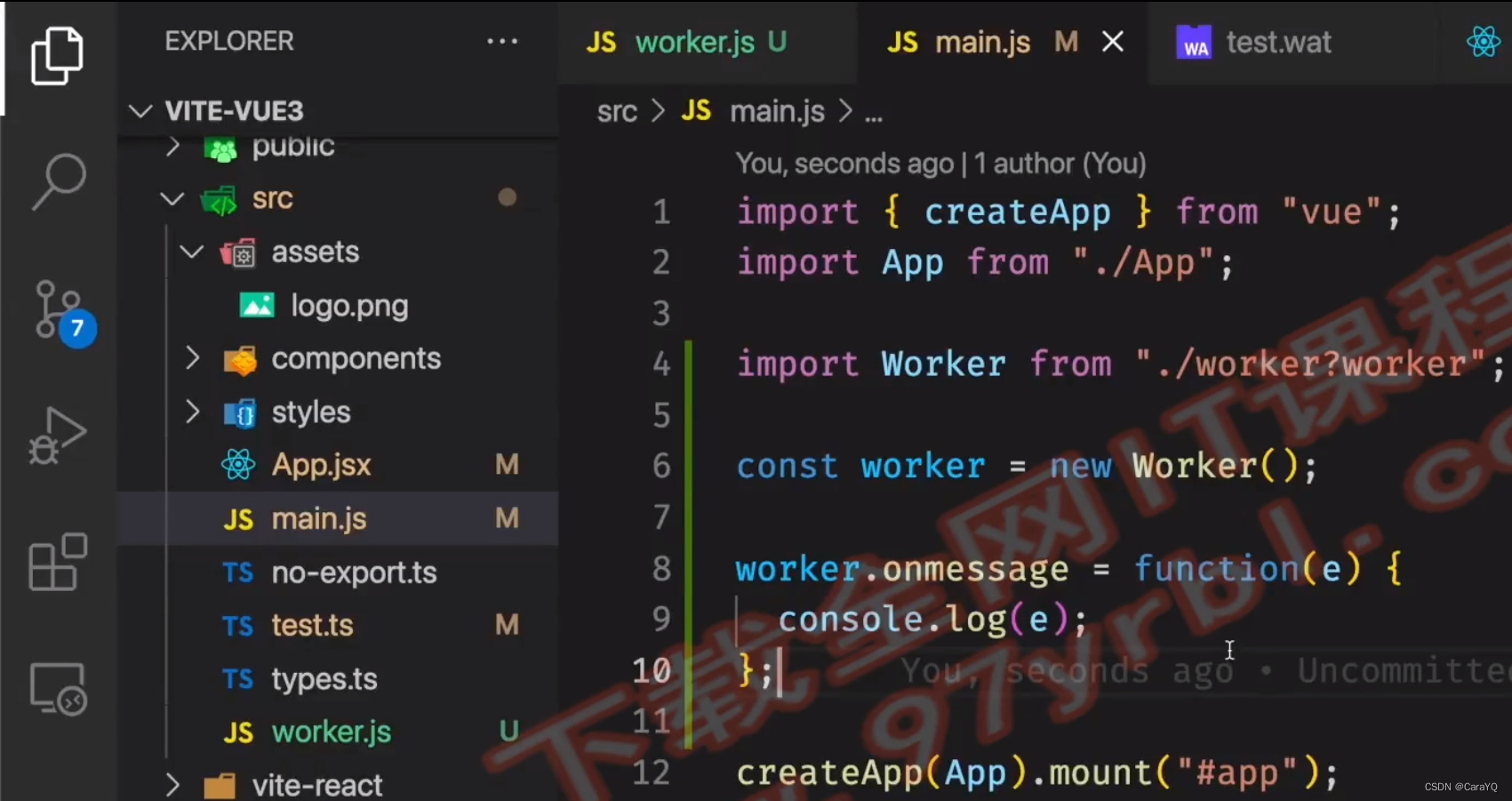Collapse the VITE-VUE3 root section
Viewport: 1512px width, 801px height.
tap(140, 111)
